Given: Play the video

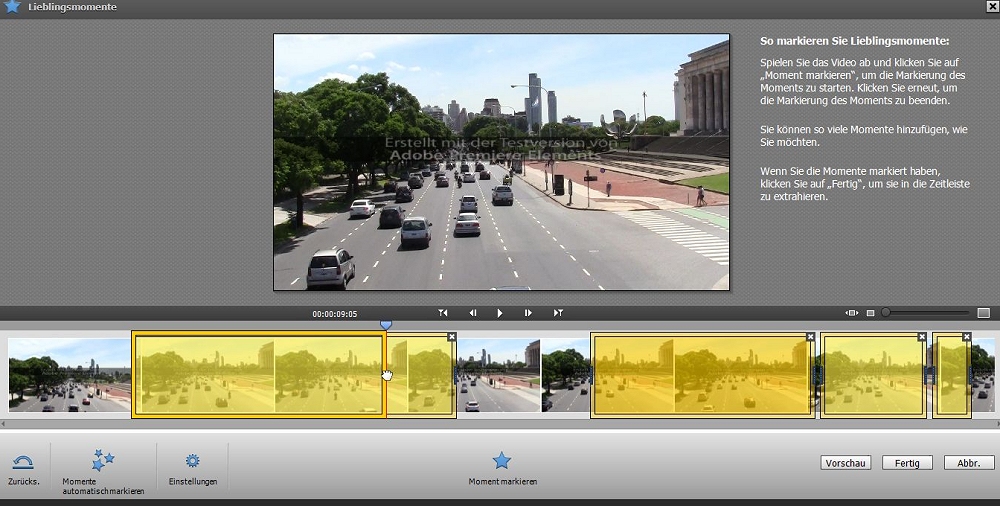Looking at the screenshot, I should tap(500, 313).
